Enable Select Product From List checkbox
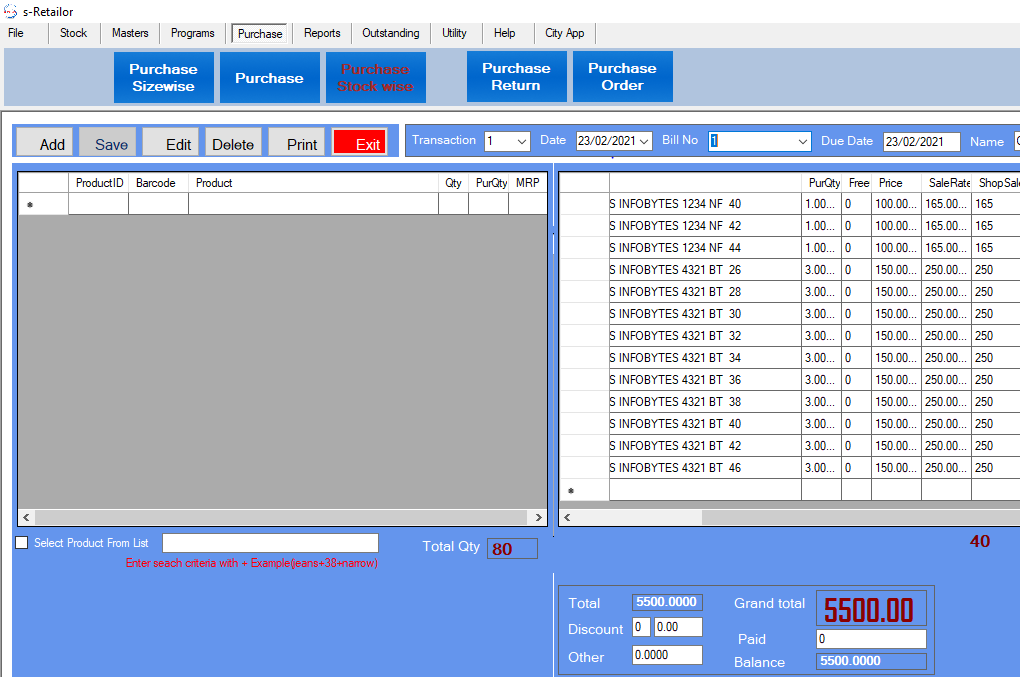This screenshot has height=677, width=1020. point(22,543)
